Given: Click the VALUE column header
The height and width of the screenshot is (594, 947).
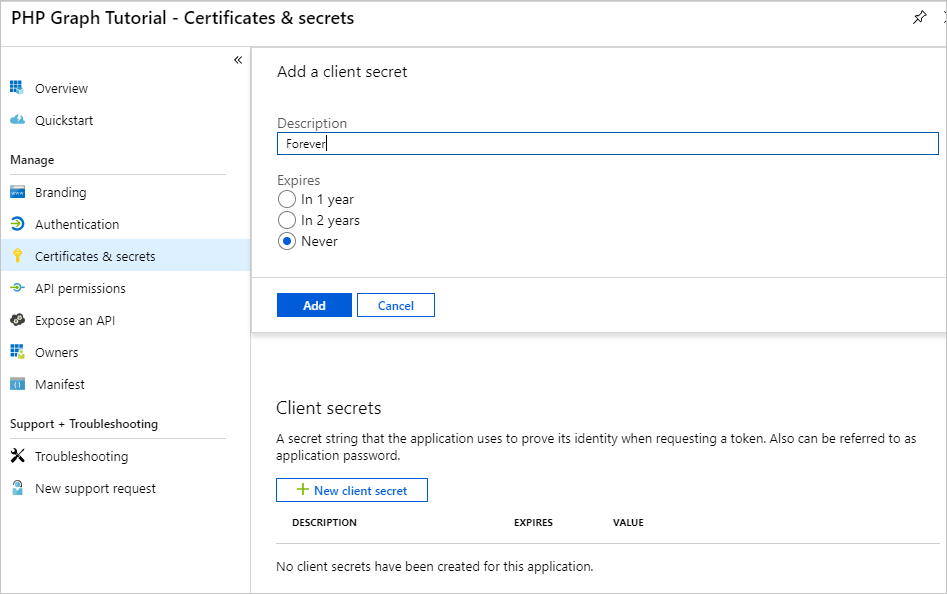Looking at the screenshot, I should pos(628,522).
